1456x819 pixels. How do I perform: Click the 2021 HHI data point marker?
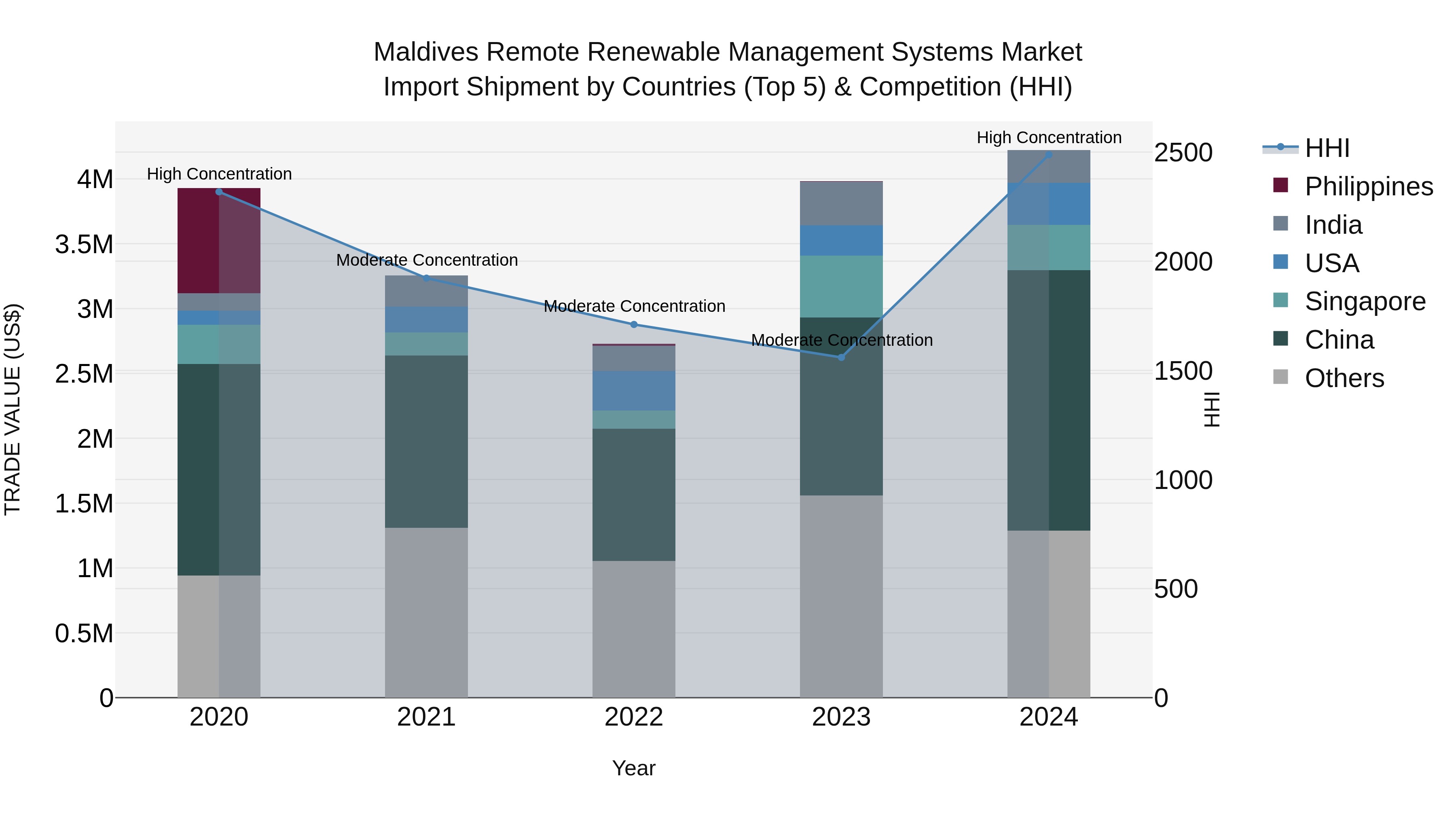pyautogui.click(x=427, y=278)
